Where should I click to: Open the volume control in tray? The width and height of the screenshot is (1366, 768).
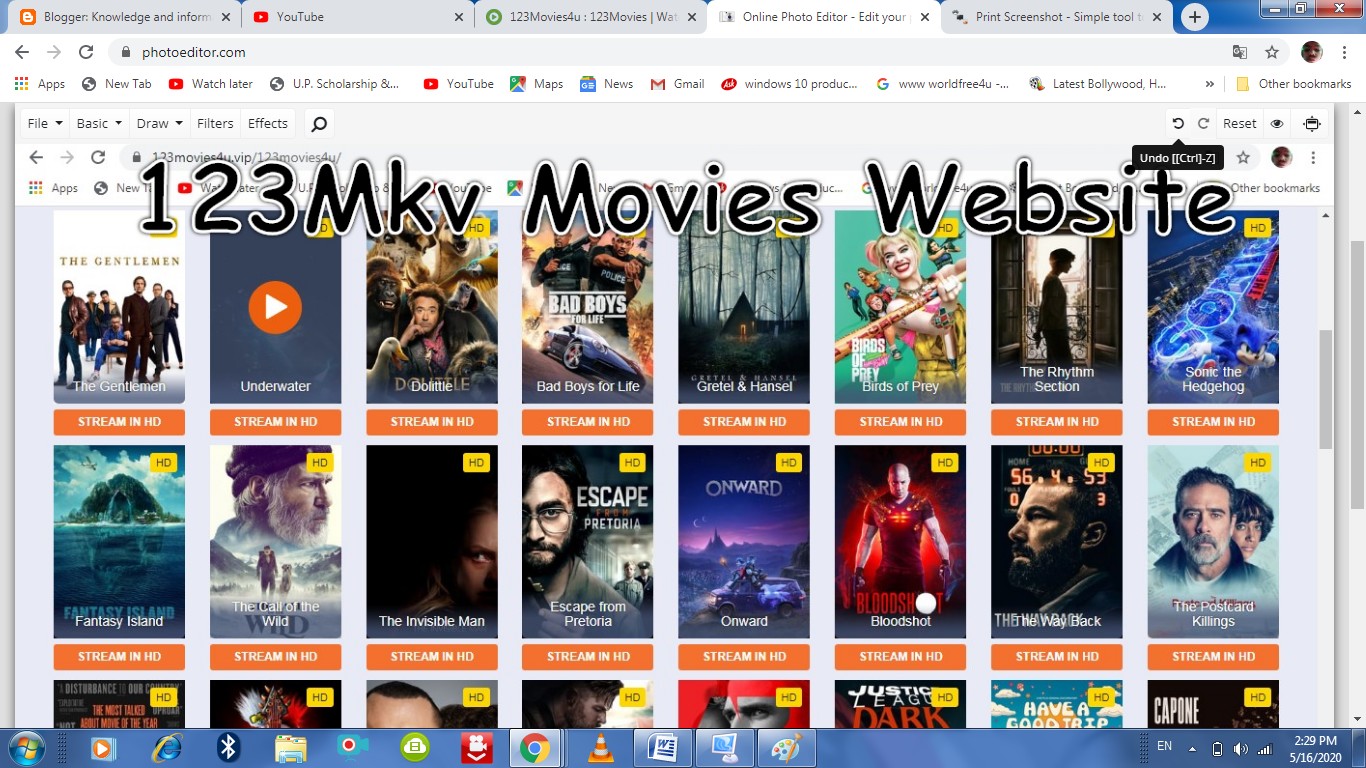tap(1241, 748)
